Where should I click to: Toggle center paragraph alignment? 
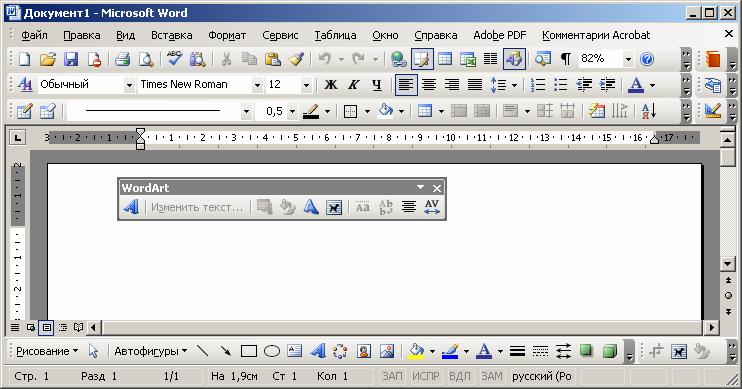coord(429,85)
